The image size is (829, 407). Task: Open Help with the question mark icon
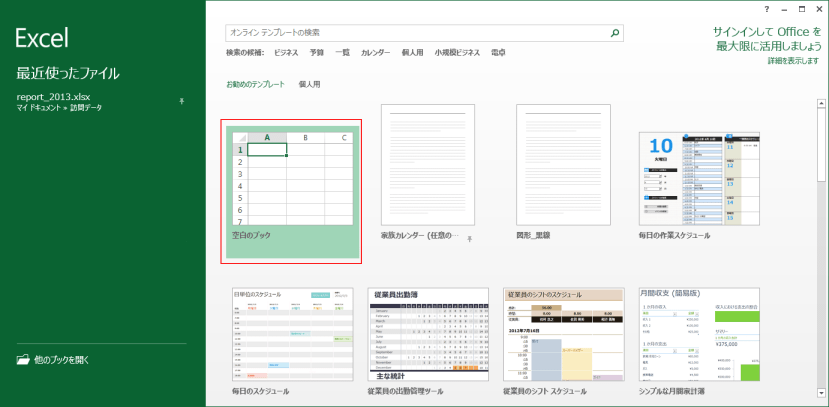click(x=767, y=8)
